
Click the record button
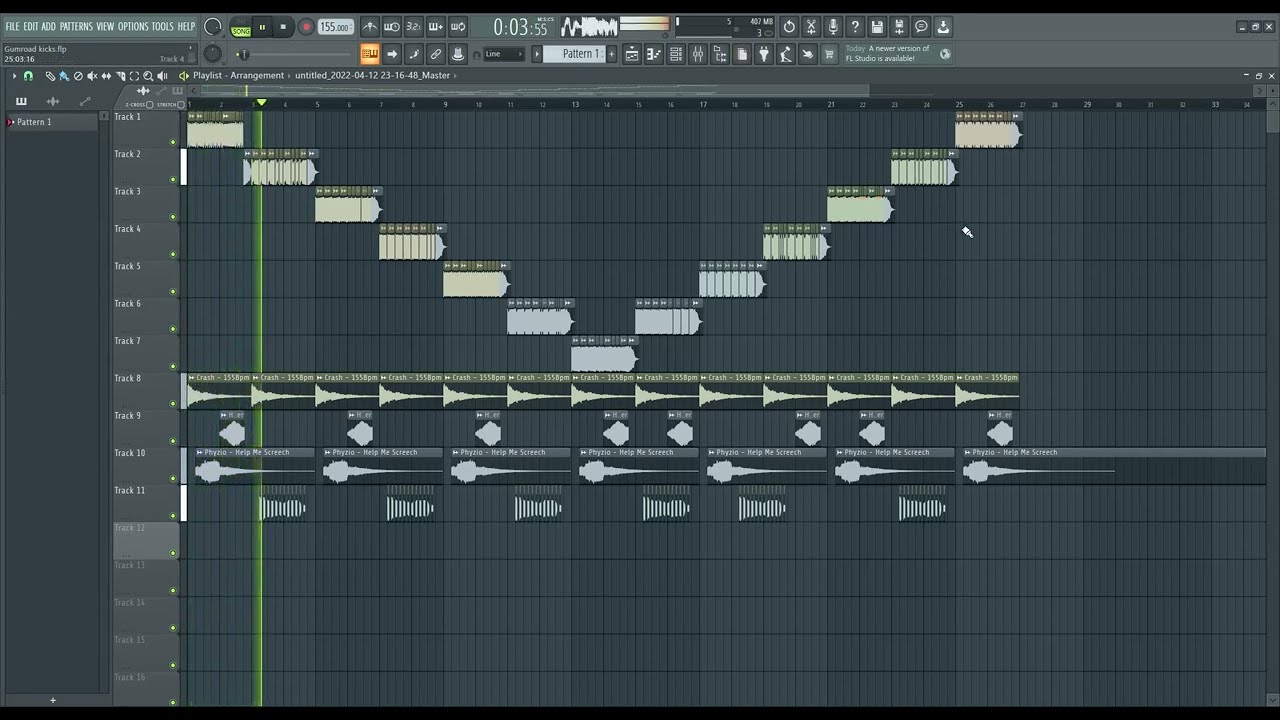pos(306,28)
